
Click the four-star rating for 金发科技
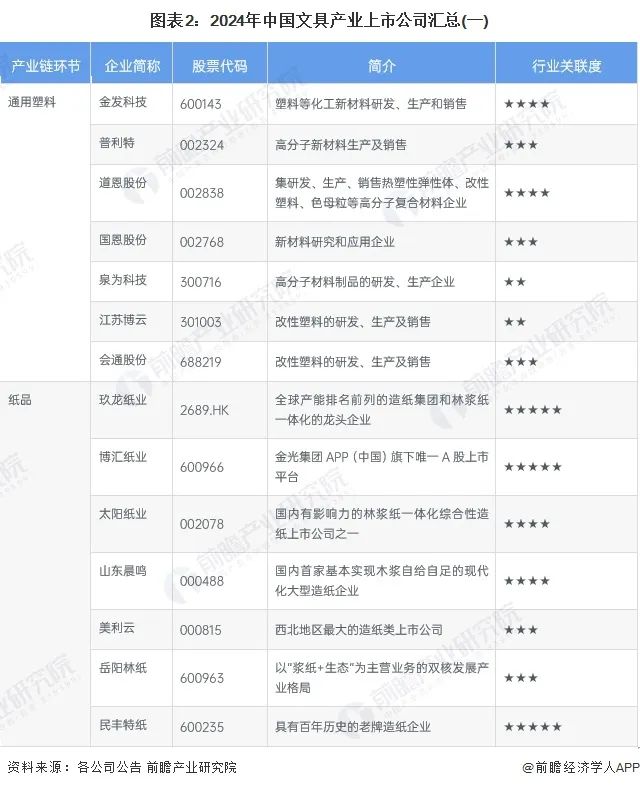[x=527, y=104]
